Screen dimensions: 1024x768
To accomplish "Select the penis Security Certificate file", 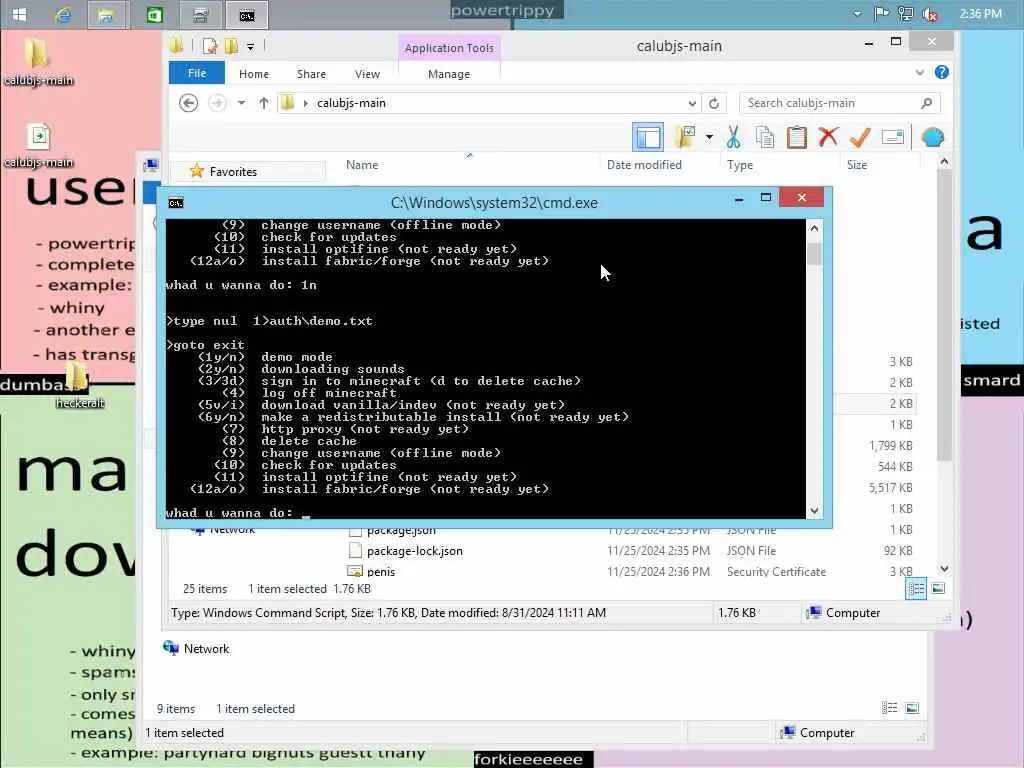I will pos(381,571).
